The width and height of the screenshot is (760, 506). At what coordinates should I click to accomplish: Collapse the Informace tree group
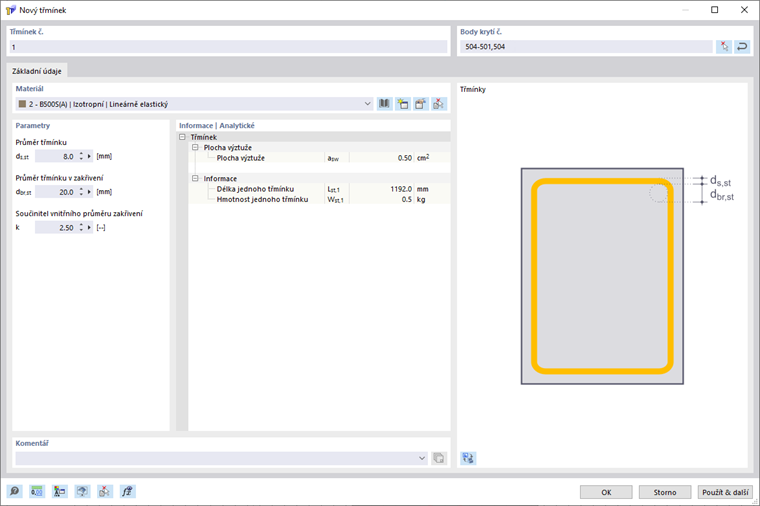(x=195, y=178)
